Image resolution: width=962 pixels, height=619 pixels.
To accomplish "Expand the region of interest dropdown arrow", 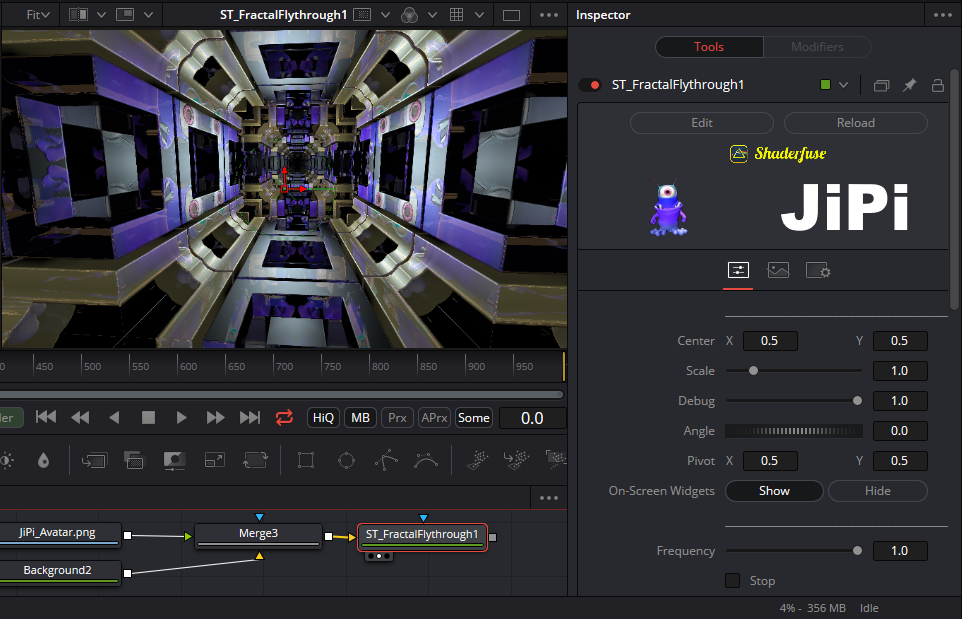I will click(x=385, y=15).
